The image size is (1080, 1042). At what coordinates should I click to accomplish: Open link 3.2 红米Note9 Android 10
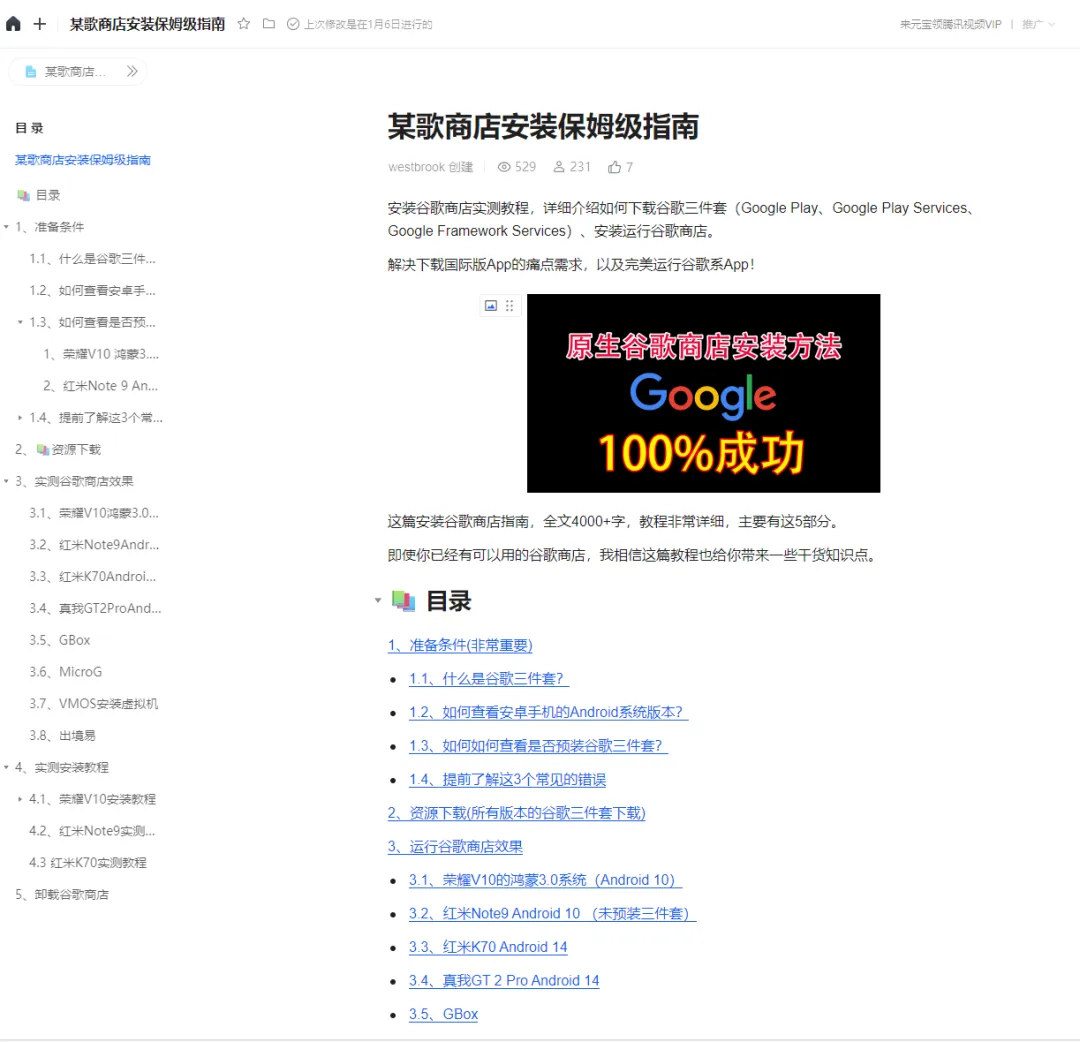(552, 913)
